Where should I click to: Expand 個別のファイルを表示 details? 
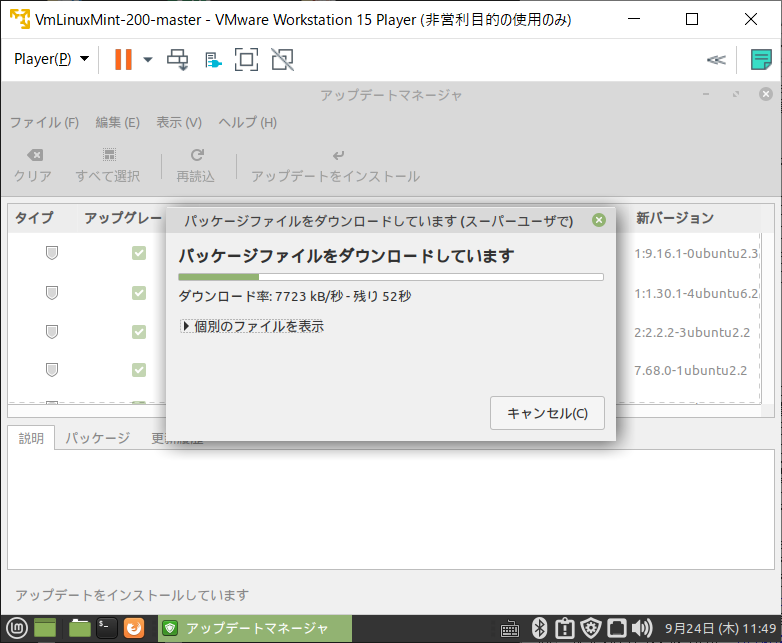pos(252,326)
